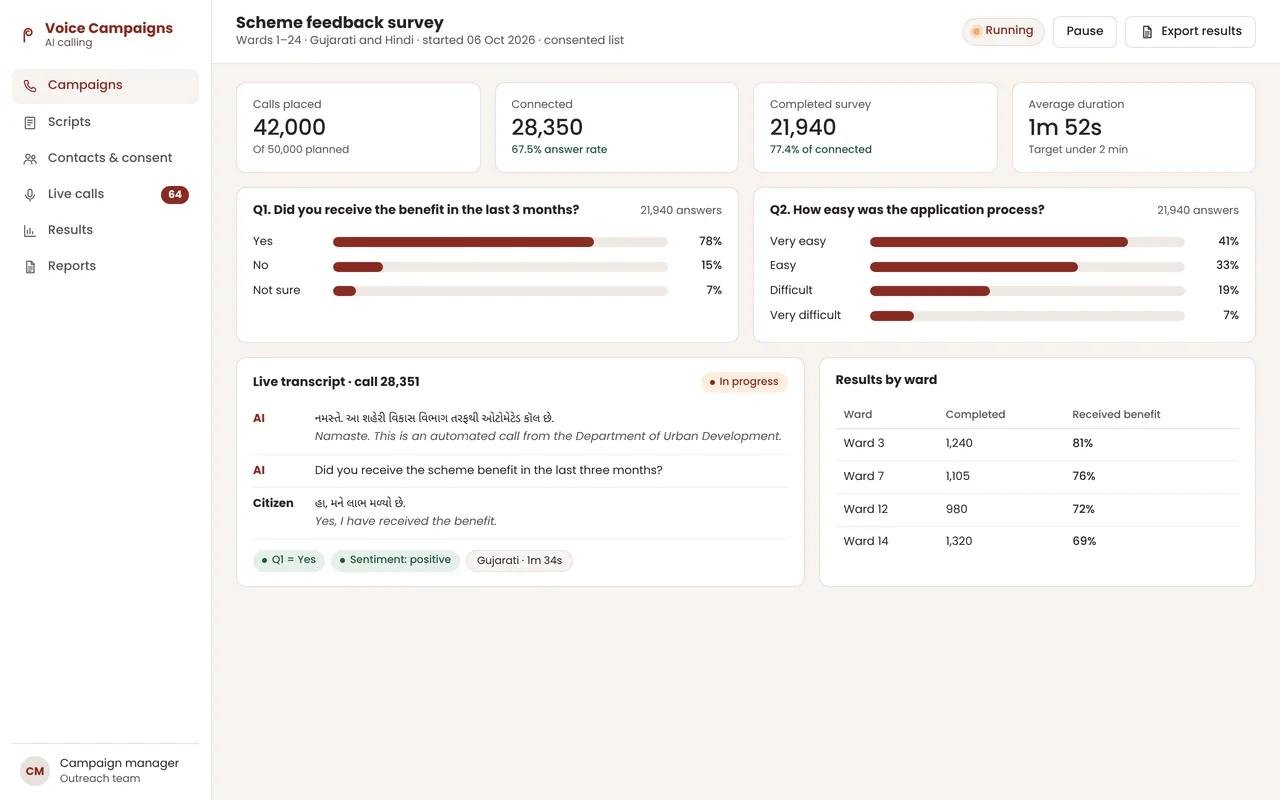Click the Contacts & consent people icon
The image size is (1280, 800).
[x=30, y=158]
